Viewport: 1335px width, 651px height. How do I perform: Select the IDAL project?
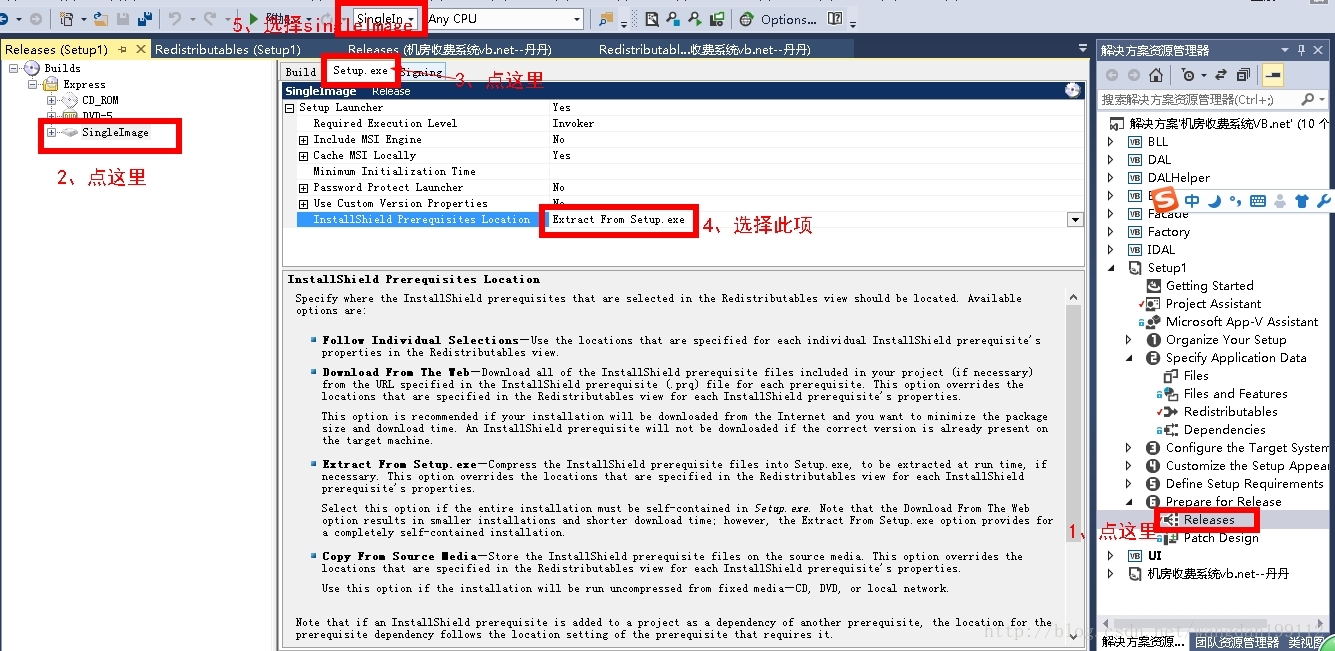[1161, 250]
